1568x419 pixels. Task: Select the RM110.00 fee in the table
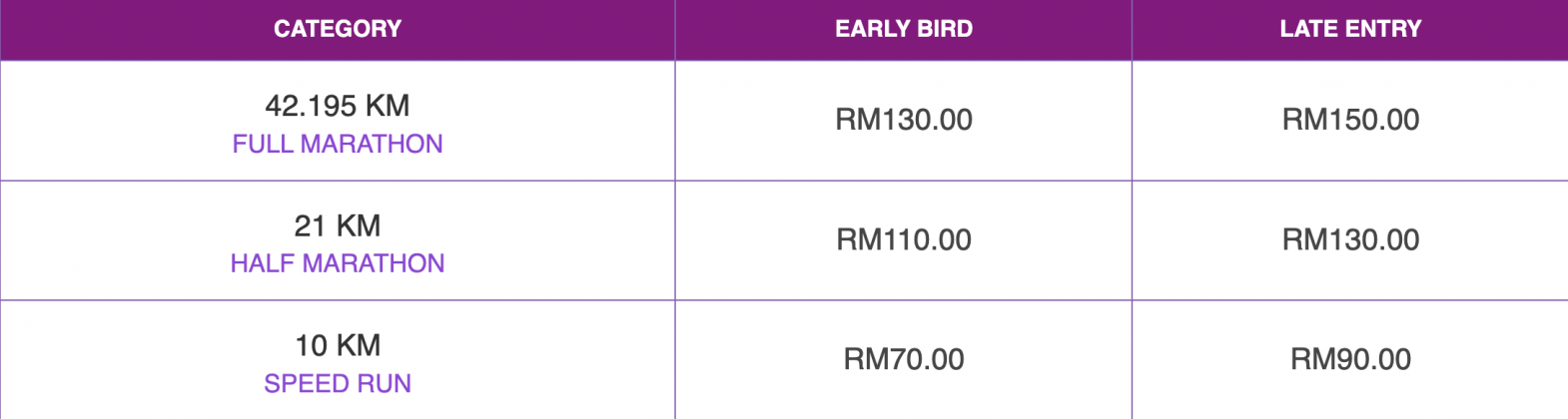[x=904, y=239]
